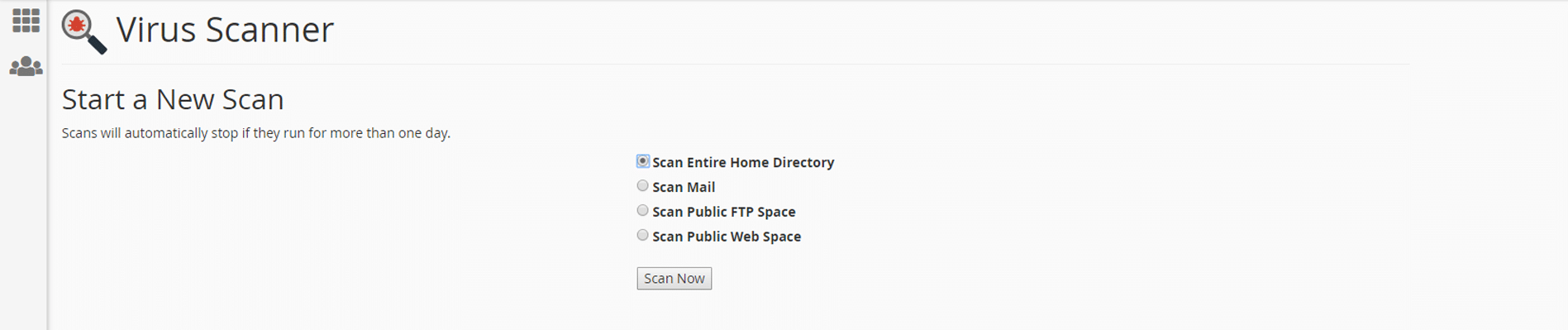Click the Virus Scanner bug magnifier icon
Screen dimensions: 1568x330
click(x=84, y=32)
